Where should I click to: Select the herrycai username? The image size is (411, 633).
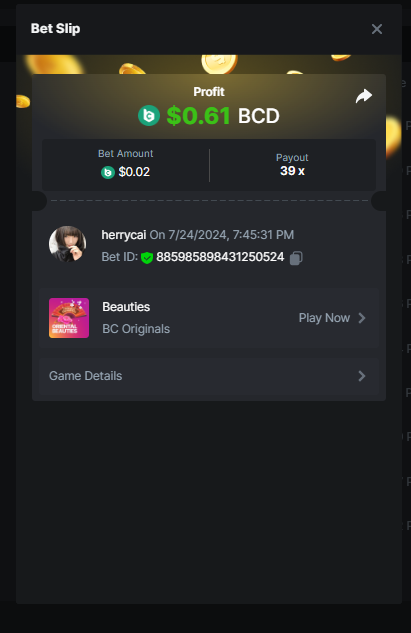tap(124, 235)
